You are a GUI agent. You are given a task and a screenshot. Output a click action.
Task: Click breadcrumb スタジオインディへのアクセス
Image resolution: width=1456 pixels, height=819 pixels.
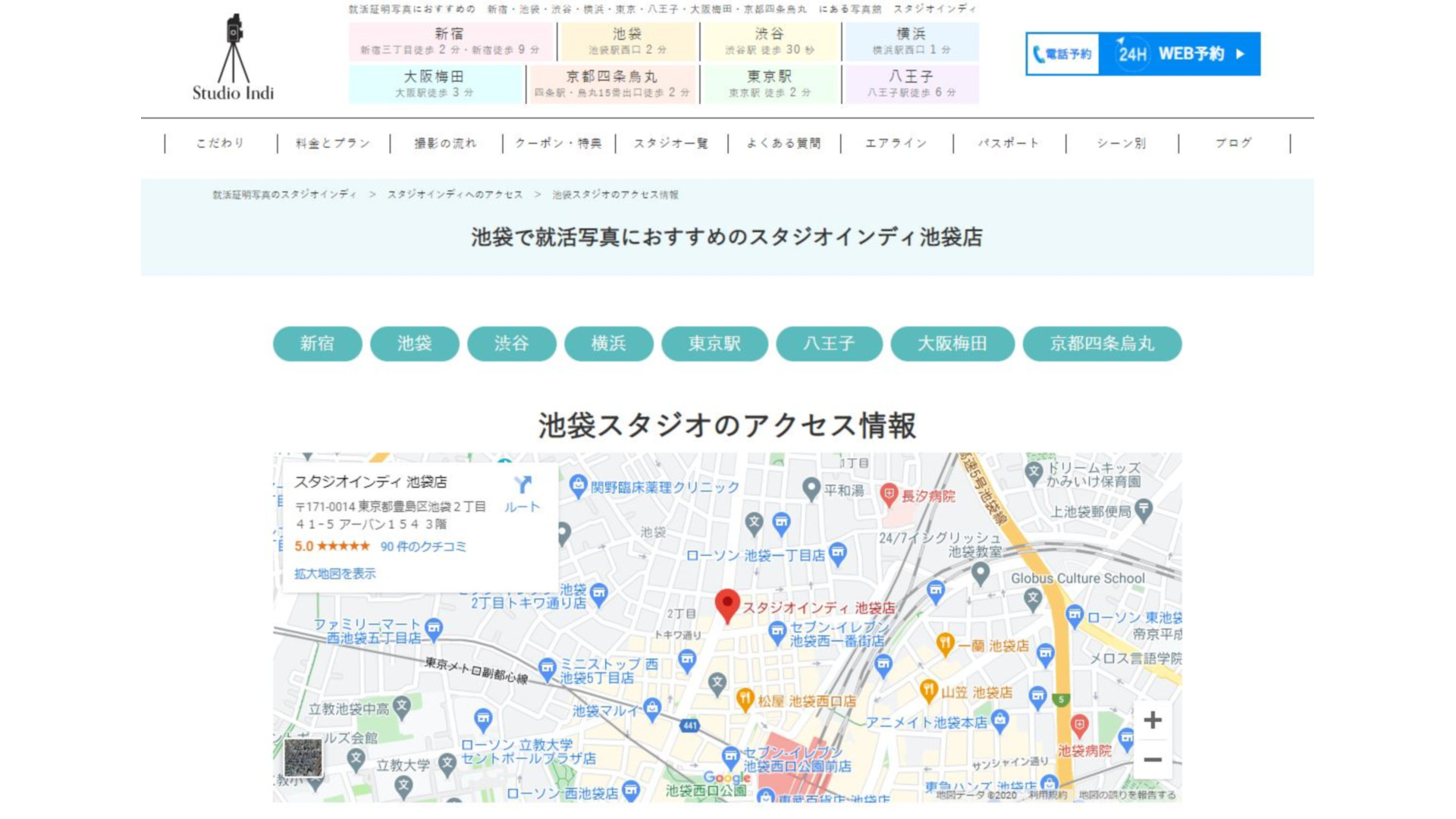pyautogui.click(x=455, y=195)
